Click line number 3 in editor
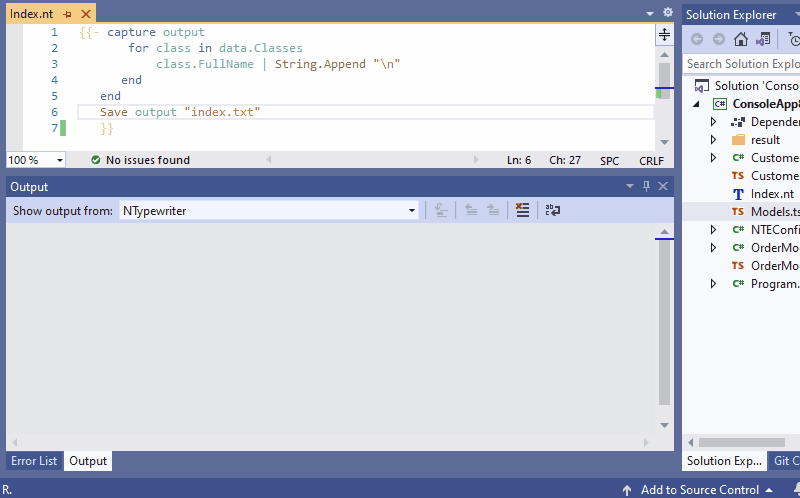 click(55, 64)
